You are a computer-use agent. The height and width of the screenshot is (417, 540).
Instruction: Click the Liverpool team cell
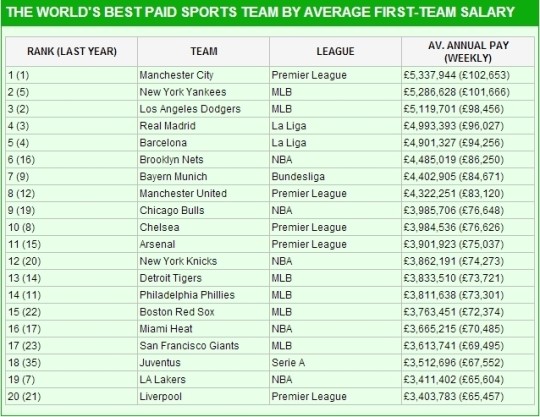204,396
